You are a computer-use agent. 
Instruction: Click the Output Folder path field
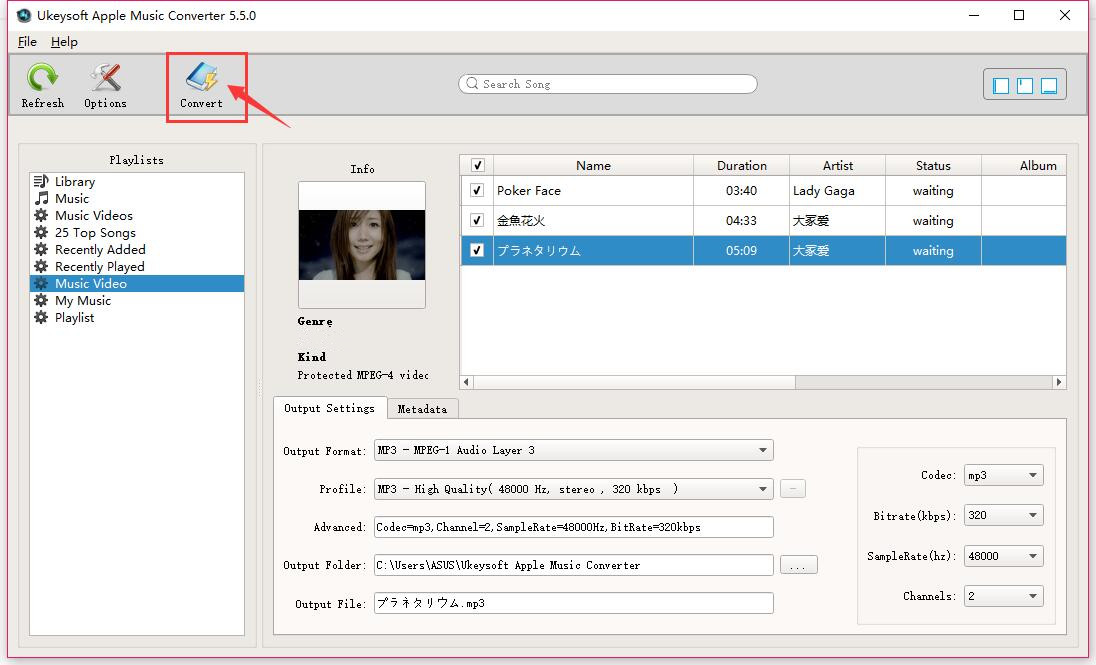point(574,565)
